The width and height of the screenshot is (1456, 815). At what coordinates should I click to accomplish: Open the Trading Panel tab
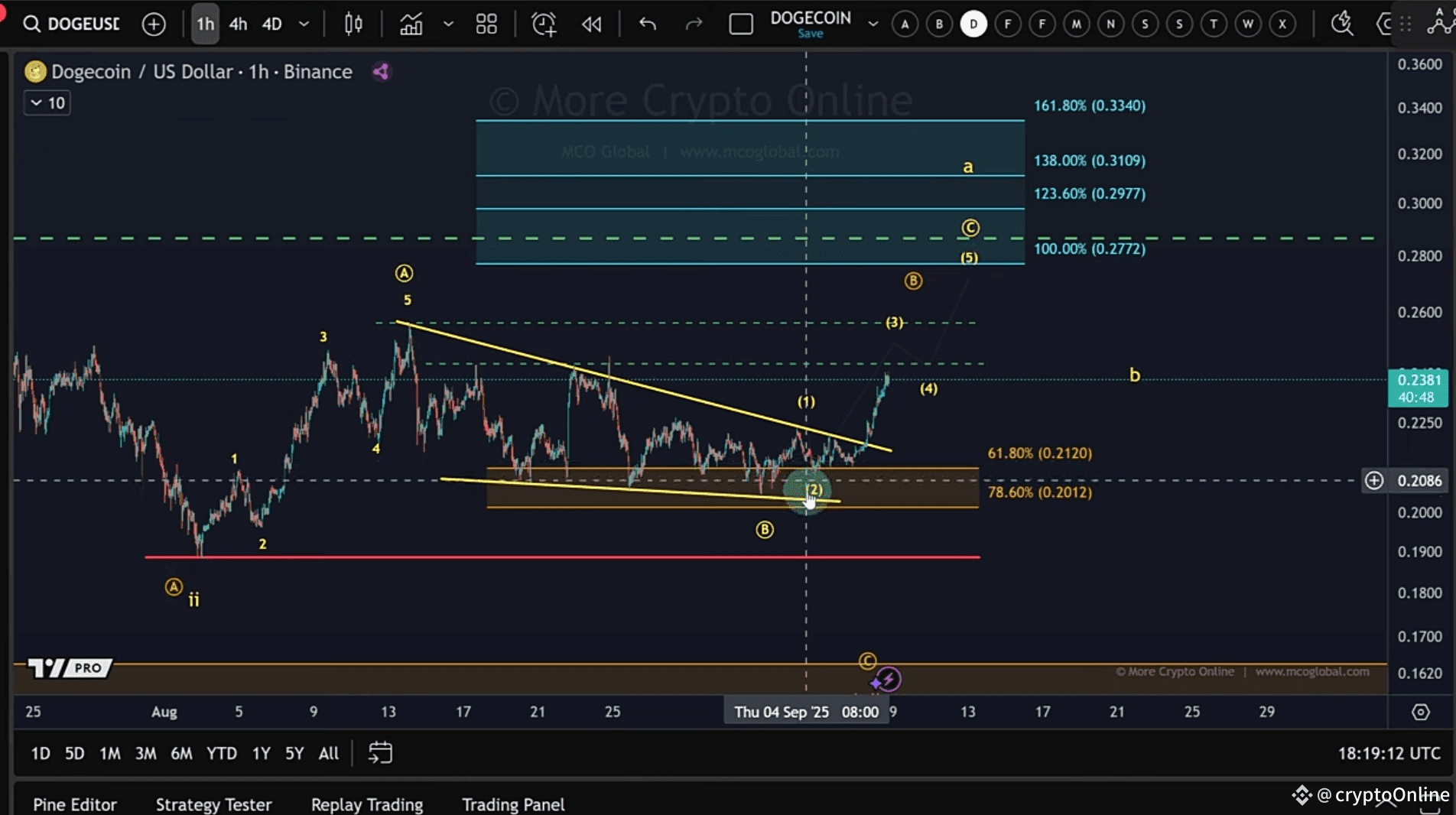[513, 804]
